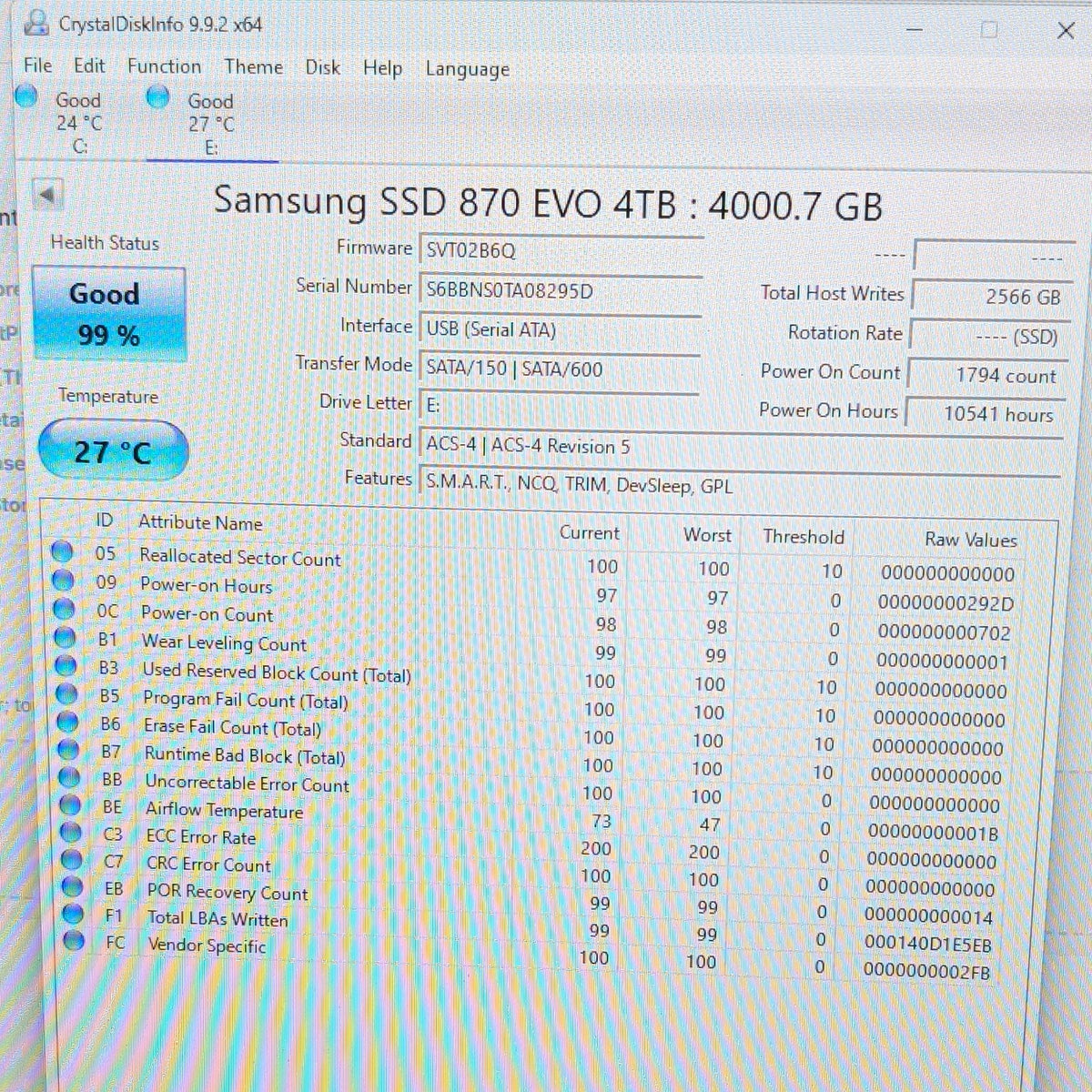Viewport: 1092px width, 1092px height.
Task: Click the Interface field USB (Serial ATA)
Action: click(x=560, y=330)
